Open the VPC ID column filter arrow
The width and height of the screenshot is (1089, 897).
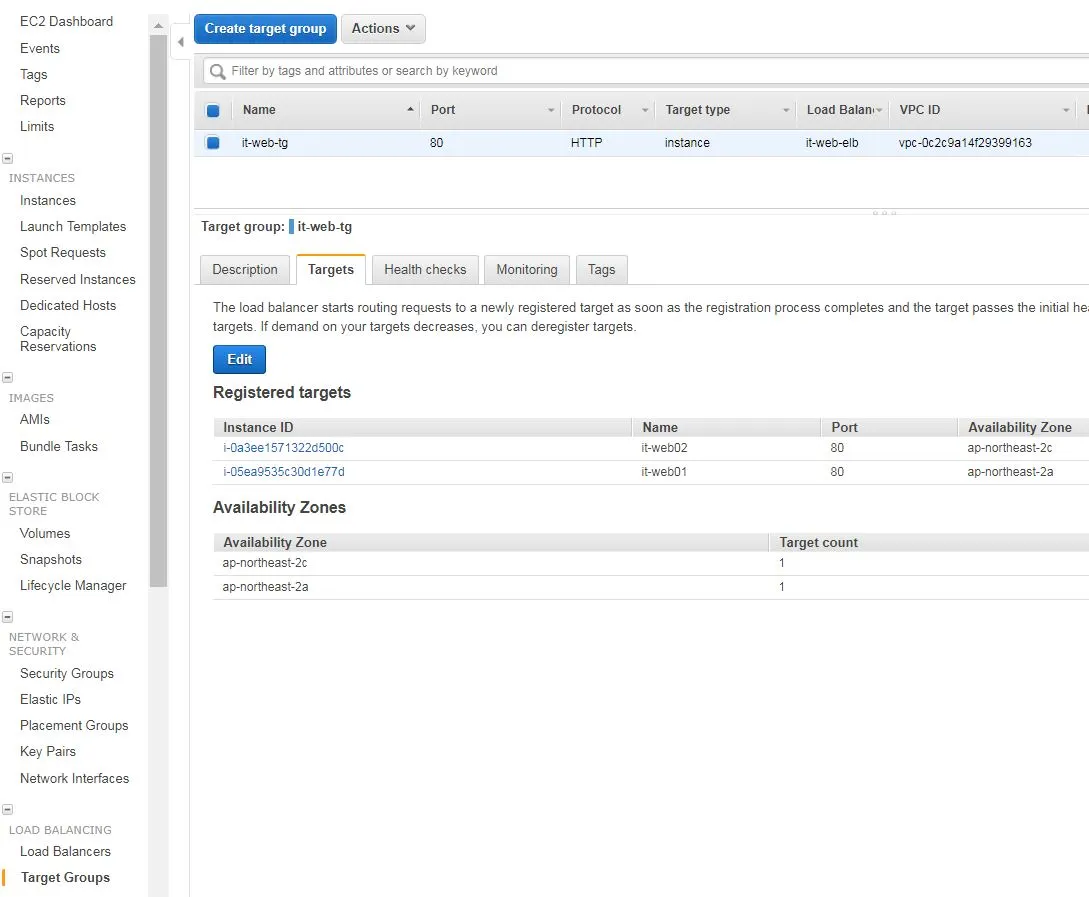coord(1066,110)
